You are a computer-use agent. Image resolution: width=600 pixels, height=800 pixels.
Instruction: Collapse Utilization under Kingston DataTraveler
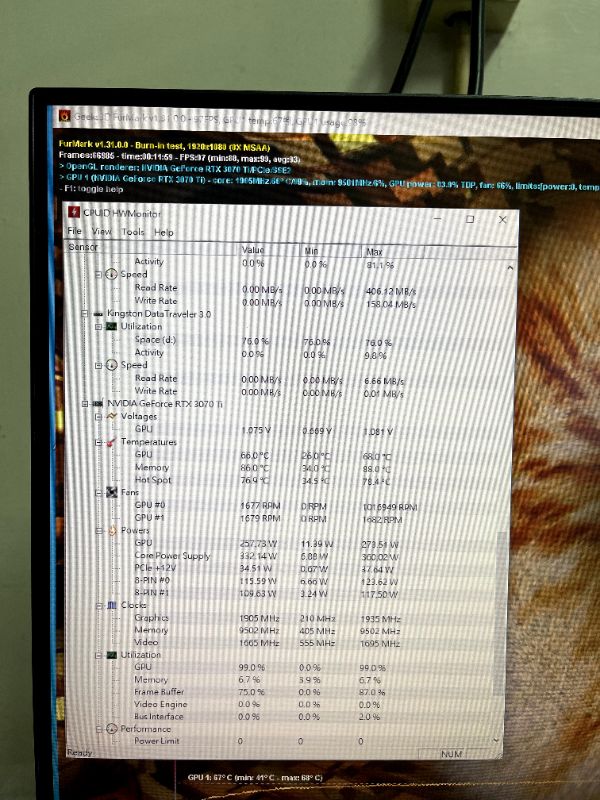coord(98,327)
